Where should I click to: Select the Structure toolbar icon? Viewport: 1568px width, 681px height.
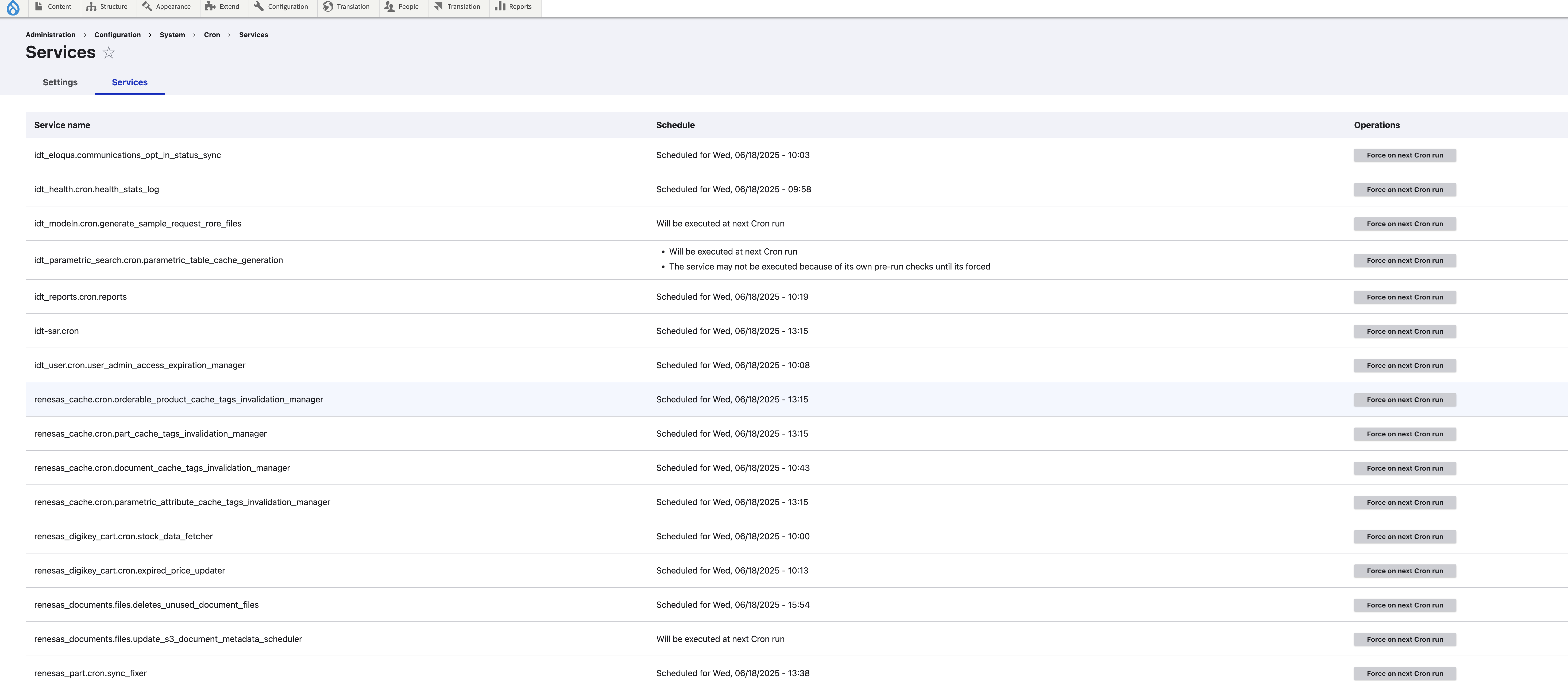tap(90, 6)
